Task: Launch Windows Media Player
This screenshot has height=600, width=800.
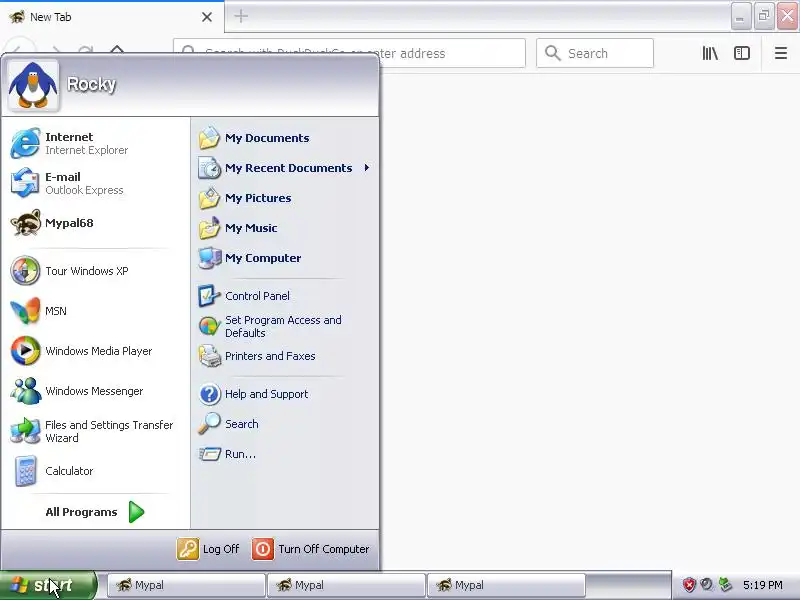Action: [95, 351]
